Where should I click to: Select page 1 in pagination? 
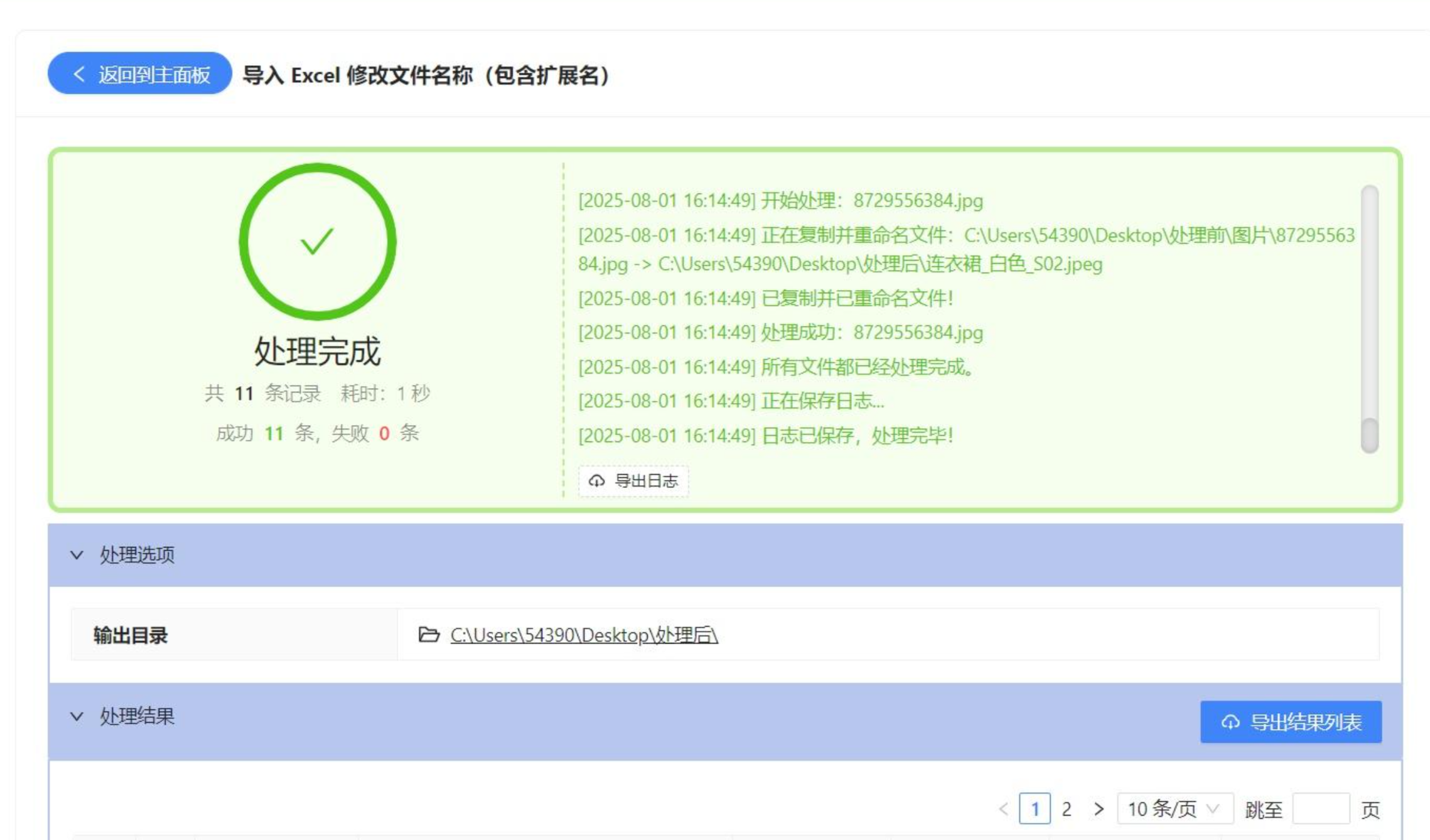[1035, 809]
